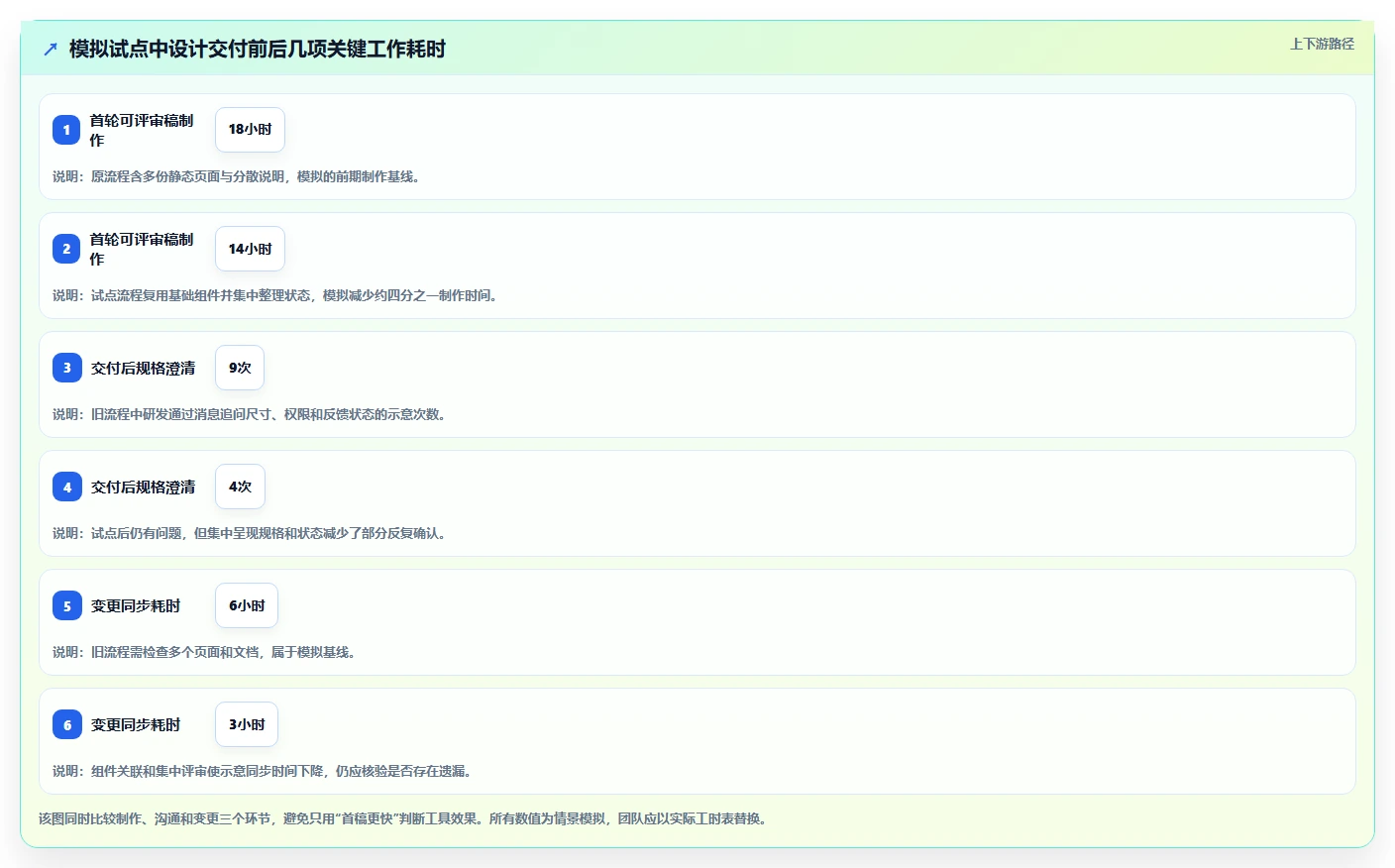Select step badge number 2
This screenshot has width=1395, height=868.
coord(66,249)
